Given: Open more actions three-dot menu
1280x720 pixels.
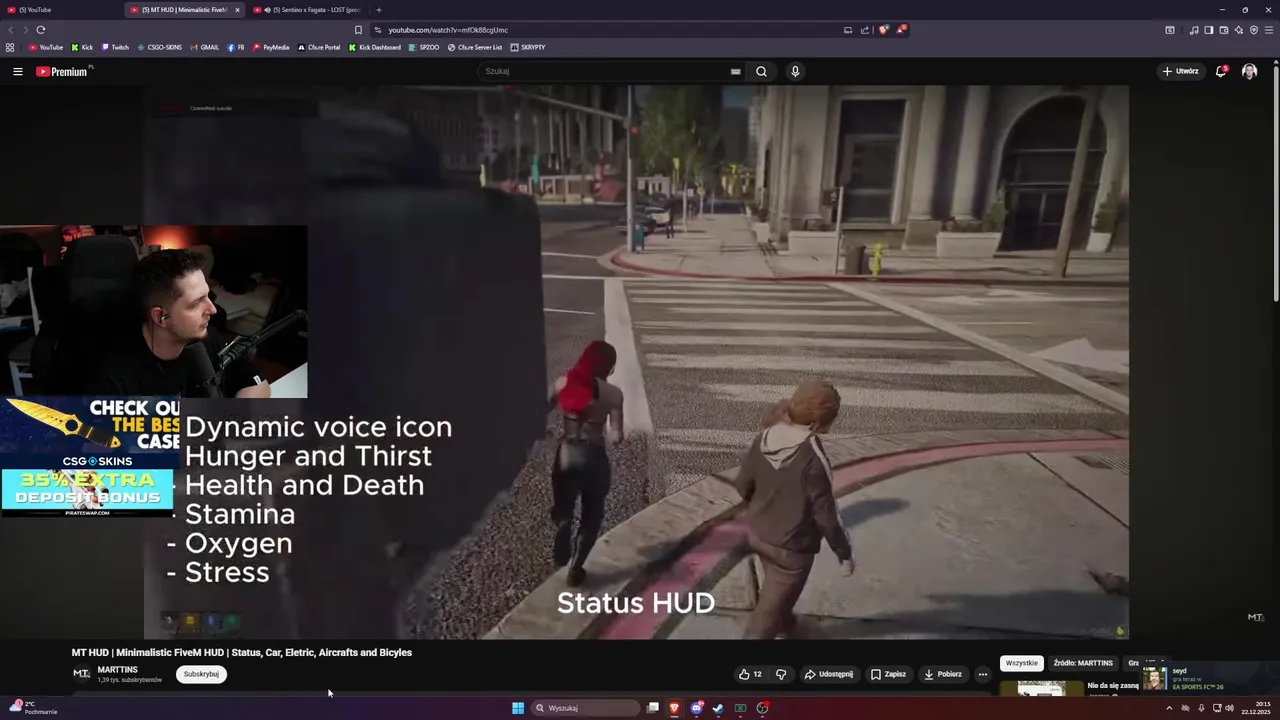Looking at the screenshot, I should (982, 674).
